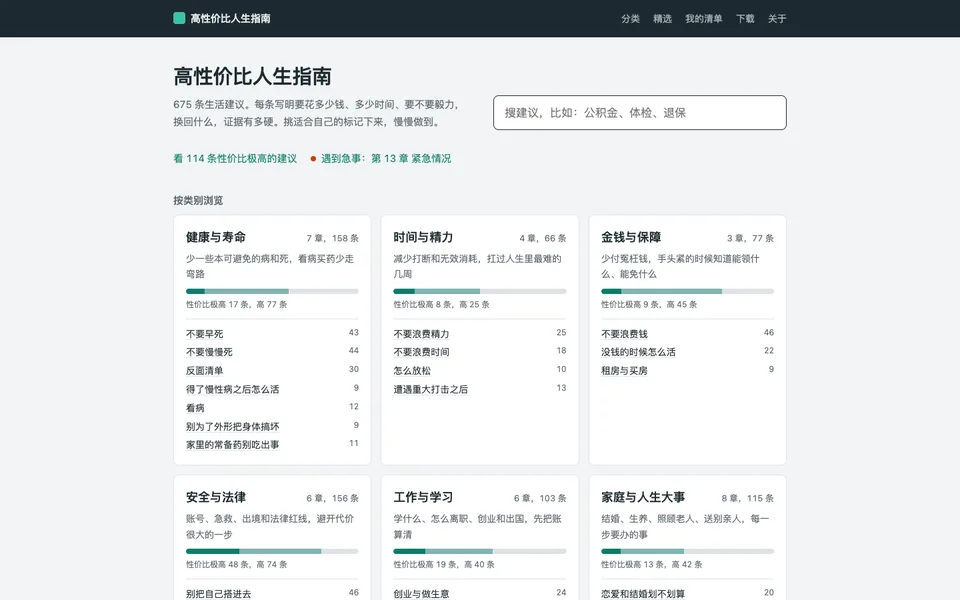This screenshot has height=600, width=960.
Task: Open link 遇到急事：第 13 章 紧急情况
Action: (386, 159)
